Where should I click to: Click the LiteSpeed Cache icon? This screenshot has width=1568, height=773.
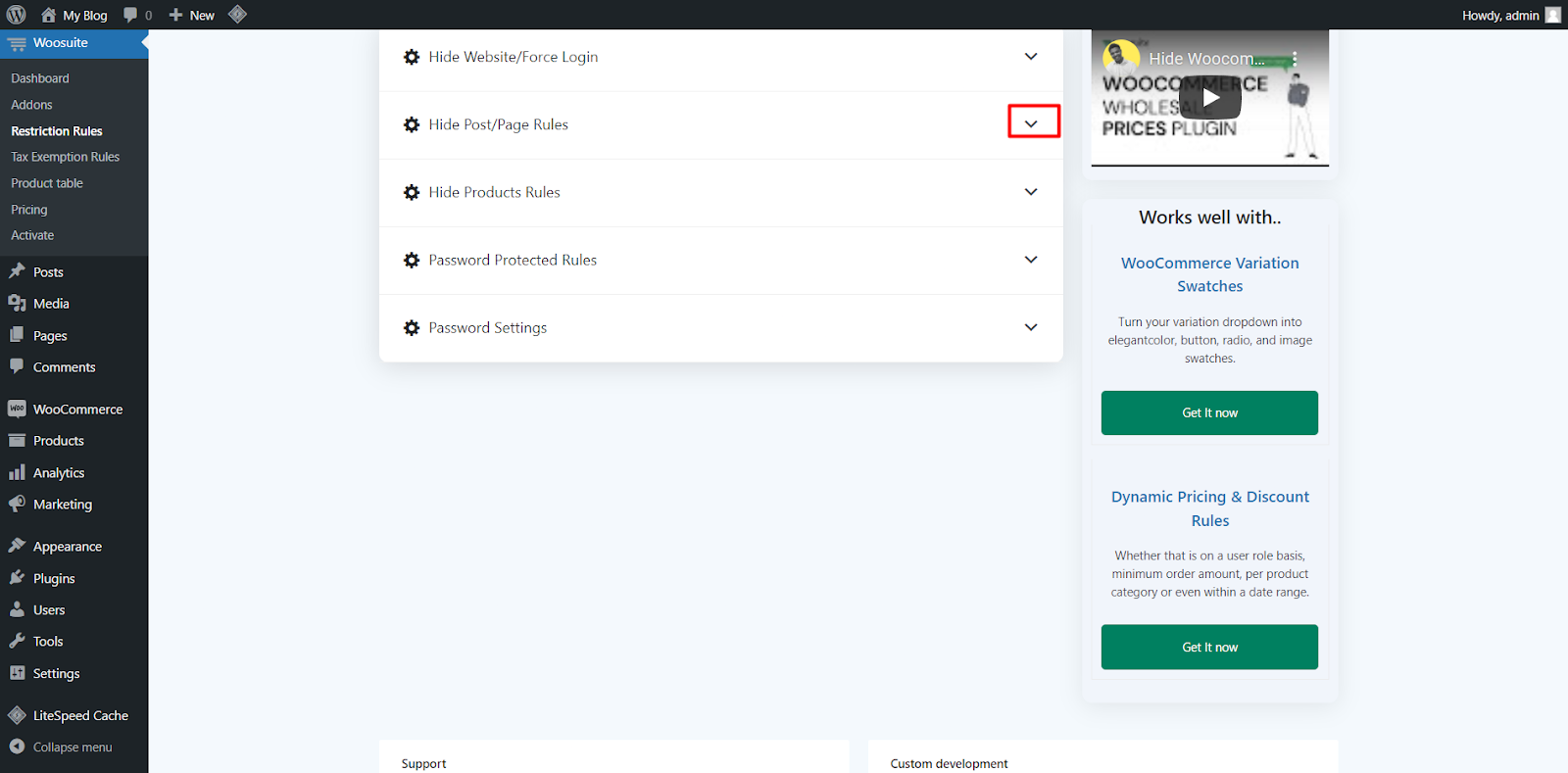tap(17, 715)
